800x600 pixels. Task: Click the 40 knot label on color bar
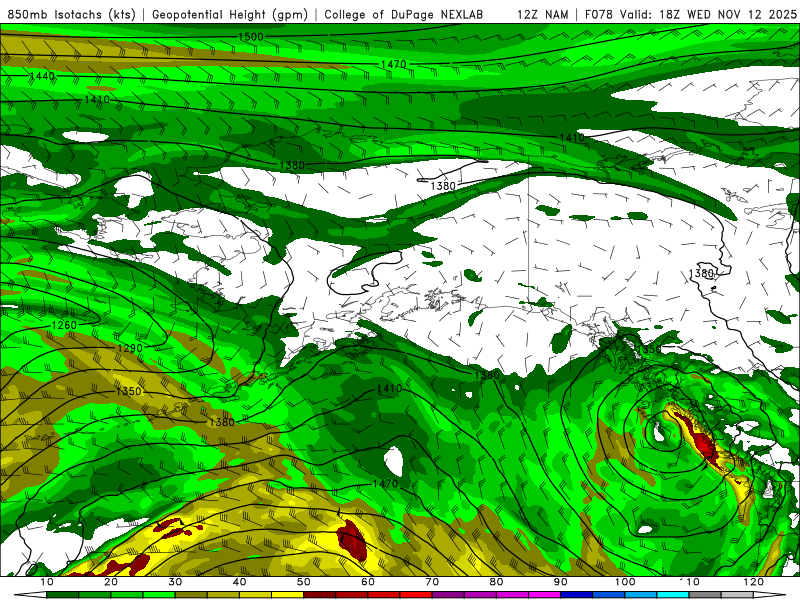(239, 582)
